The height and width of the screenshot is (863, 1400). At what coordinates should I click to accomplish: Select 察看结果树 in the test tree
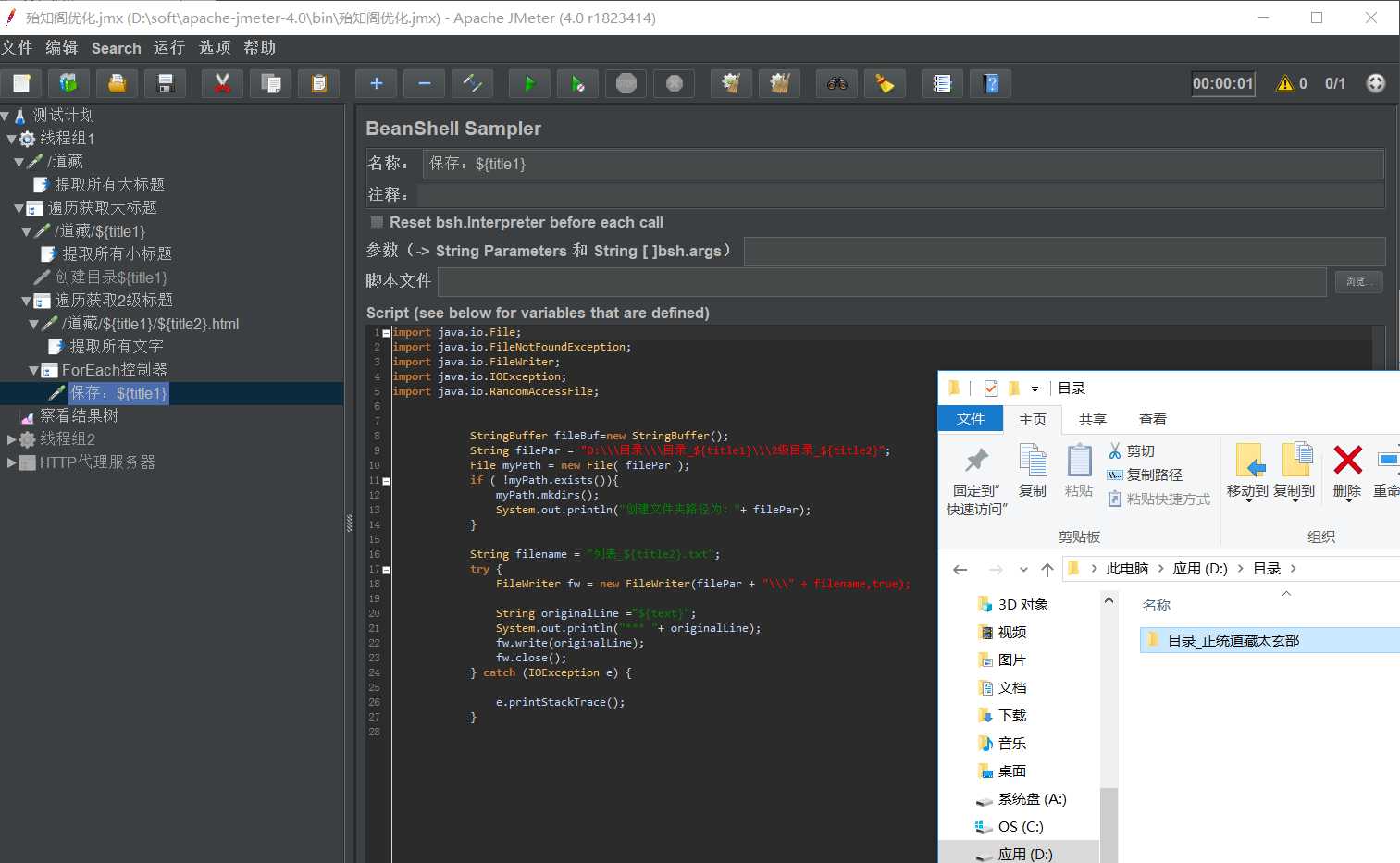coord(79,416)
